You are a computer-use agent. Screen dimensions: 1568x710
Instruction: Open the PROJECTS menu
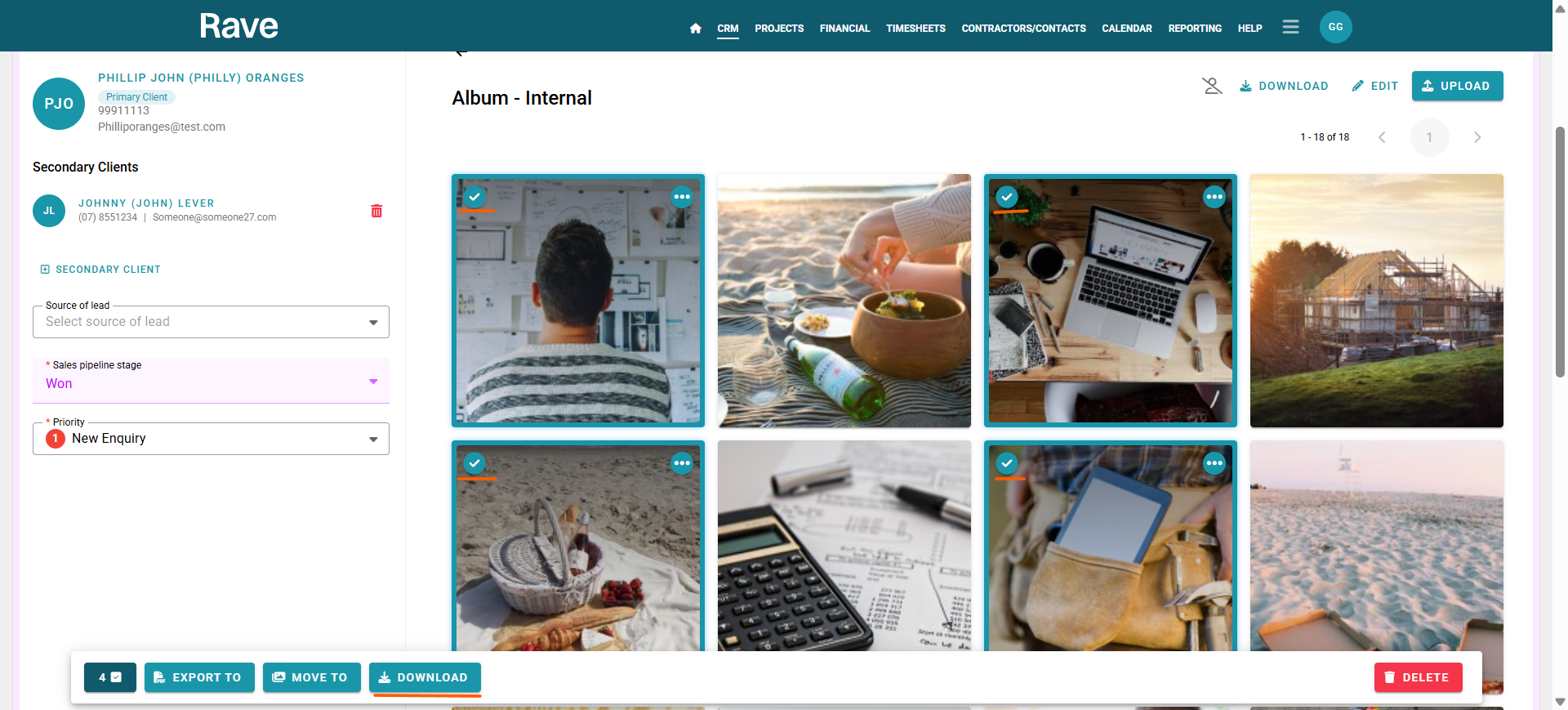click(779, 29)
